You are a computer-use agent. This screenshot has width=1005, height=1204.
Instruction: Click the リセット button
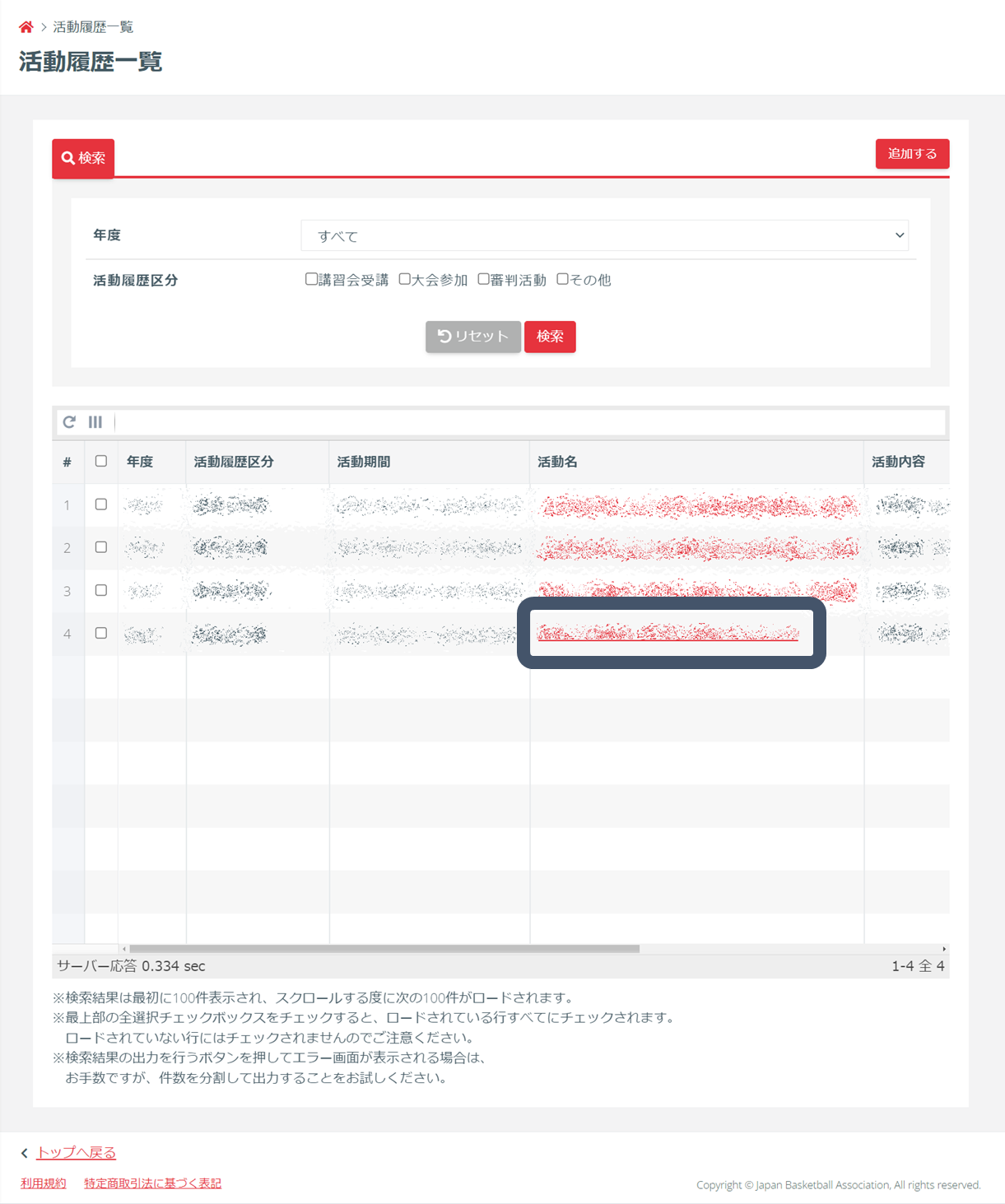point(473,337)
